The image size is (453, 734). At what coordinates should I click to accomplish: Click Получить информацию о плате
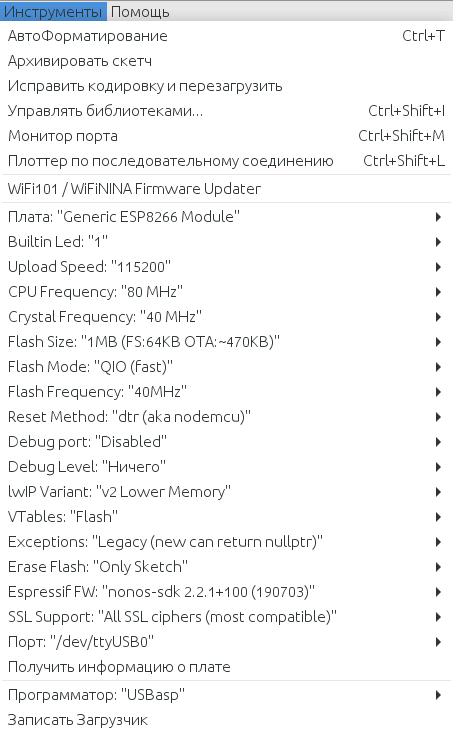pos(226,667)
